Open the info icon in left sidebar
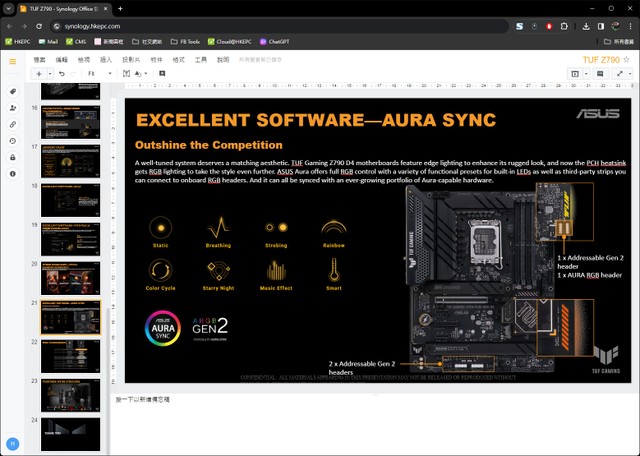This screenshot has height=456, width=640. [x=13, y=174]
